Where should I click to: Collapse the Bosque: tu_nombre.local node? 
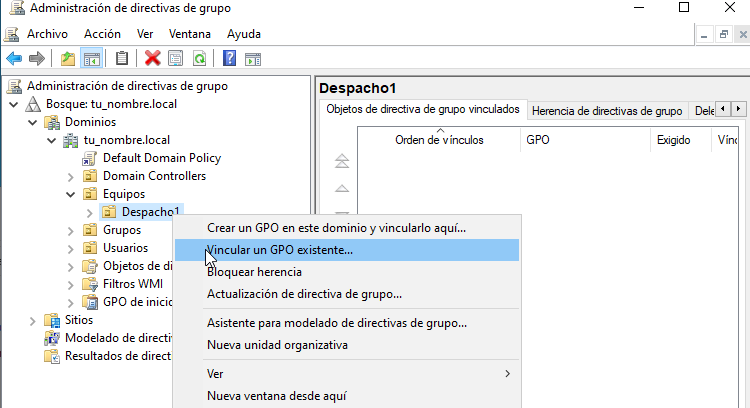[13, 104]
